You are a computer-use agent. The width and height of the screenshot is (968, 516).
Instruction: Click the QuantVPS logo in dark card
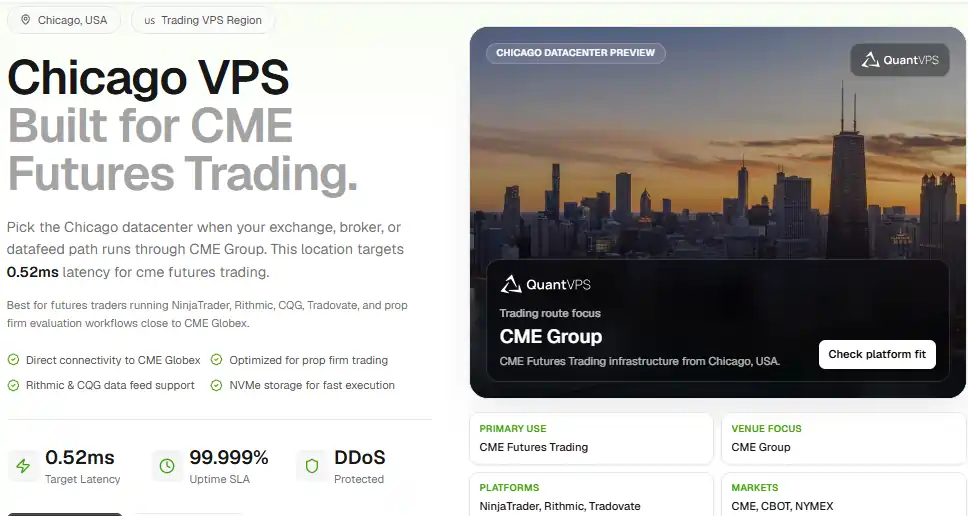545,285
